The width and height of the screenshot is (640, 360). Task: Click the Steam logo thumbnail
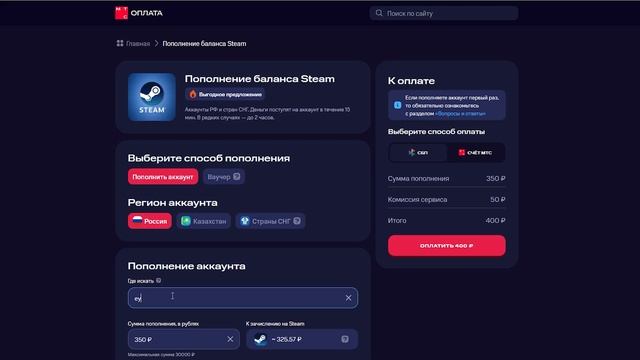(151, 97)
